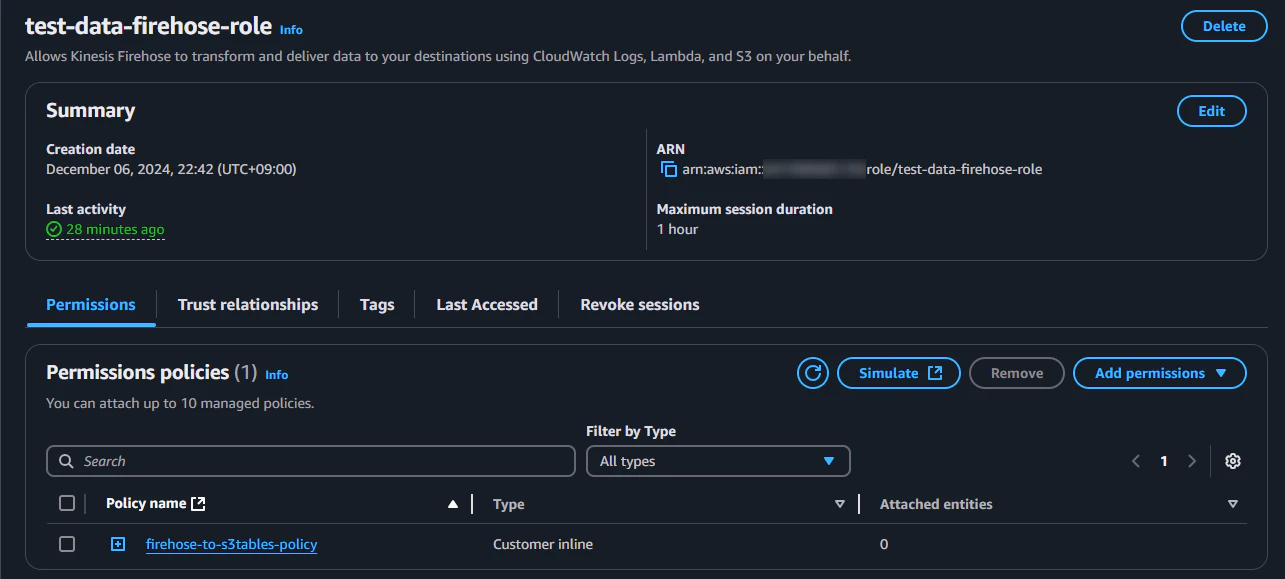This screenshot has width=1285, height=579.
Task: Copy the role ARN with the copy icon
Action: coord(669,169)
